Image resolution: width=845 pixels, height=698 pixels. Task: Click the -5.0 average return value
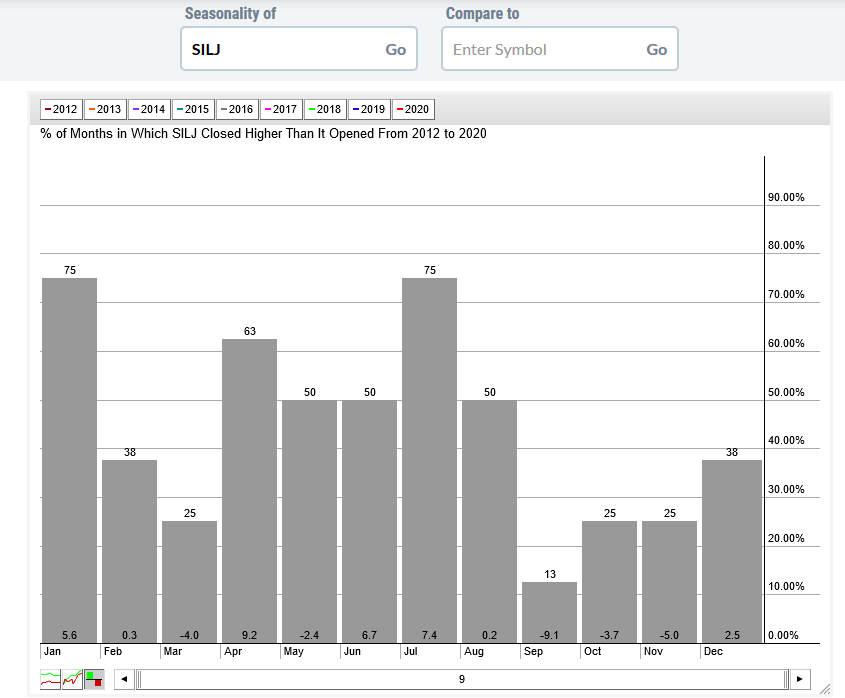pyautogui.click(x=669, y=635)
